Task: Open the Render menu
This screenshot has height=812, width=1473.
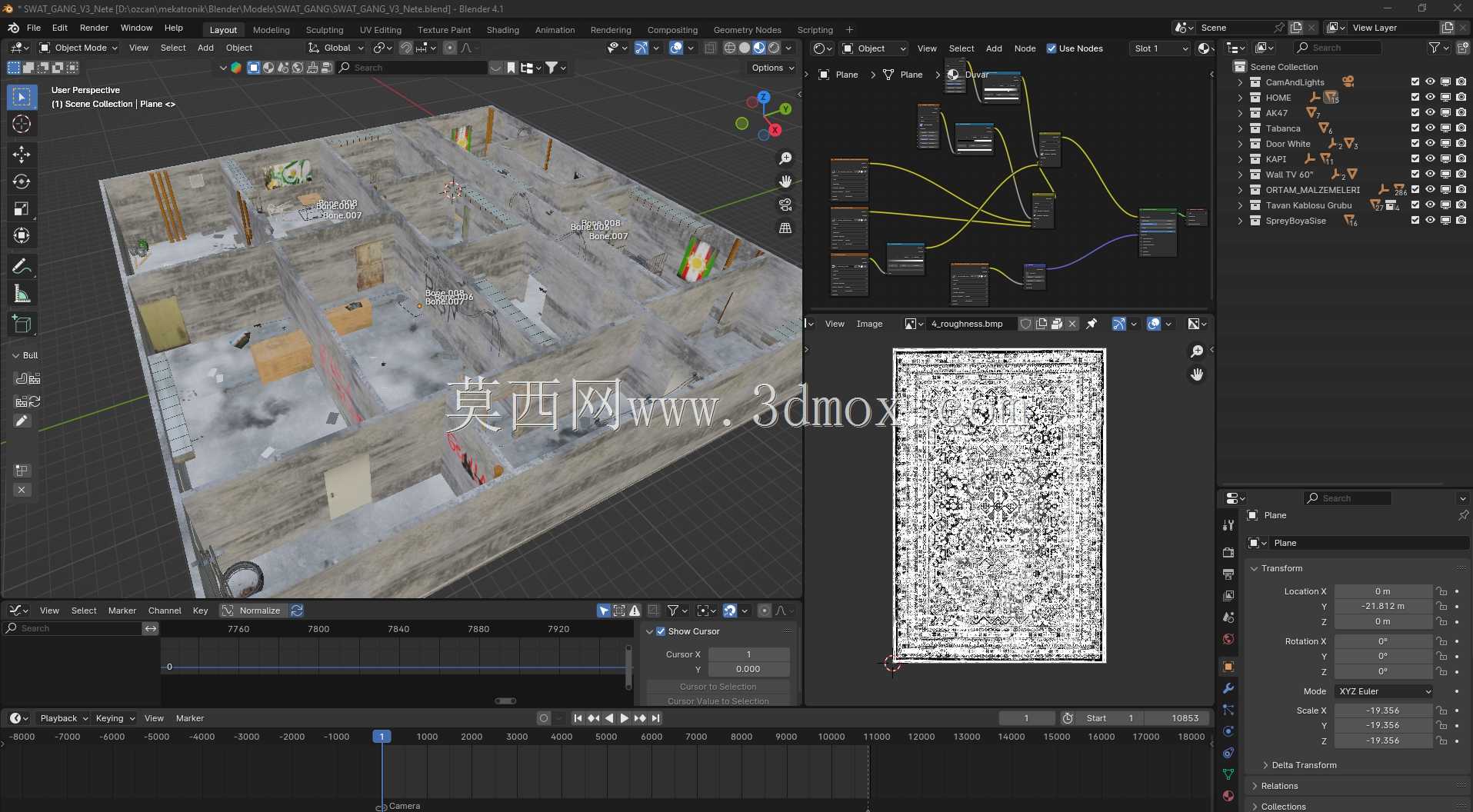Action: [x=94, y=28]
